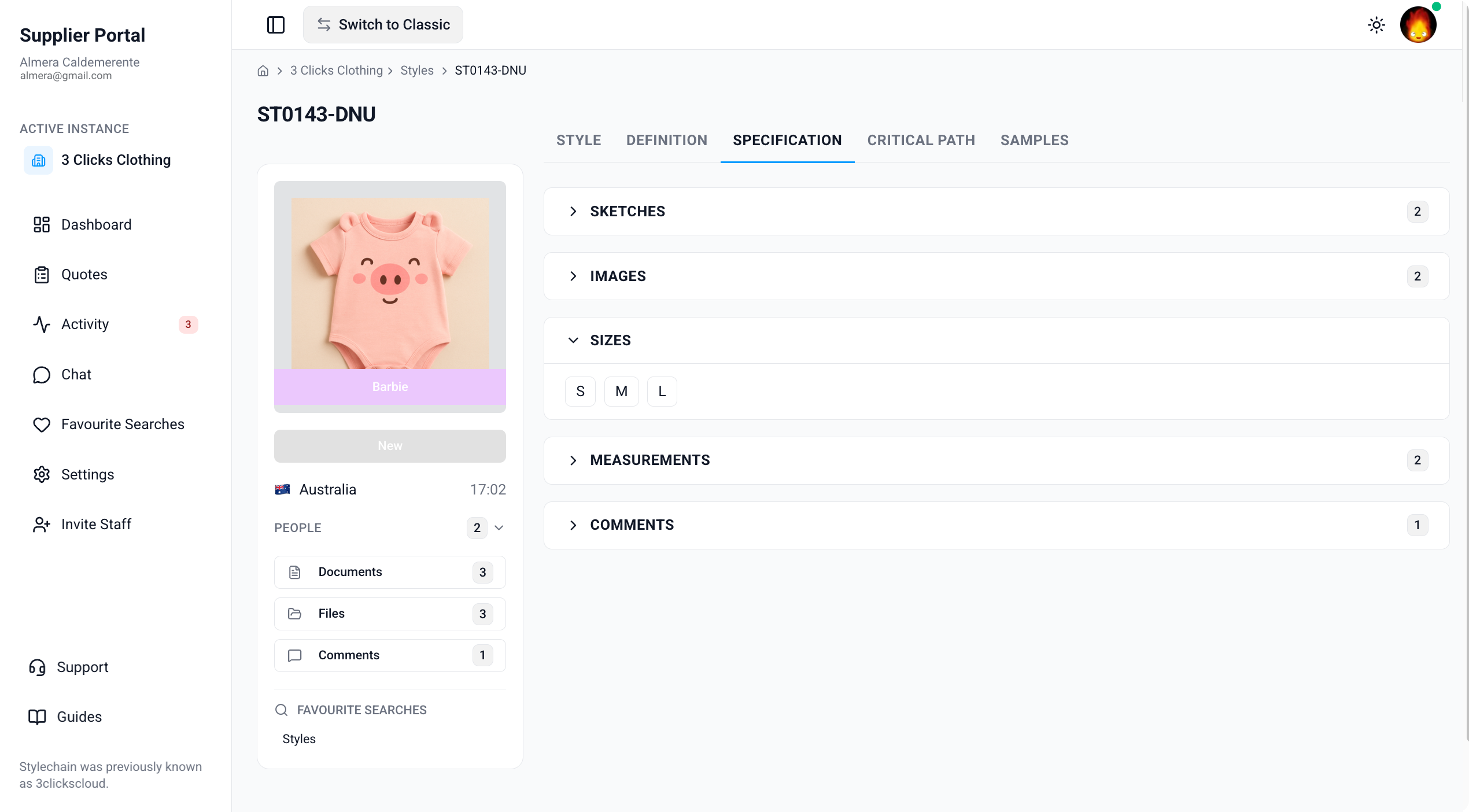Screen dimensions: 1469x812
Task: Open Comments row in the style card
Action: coord(390,655)
